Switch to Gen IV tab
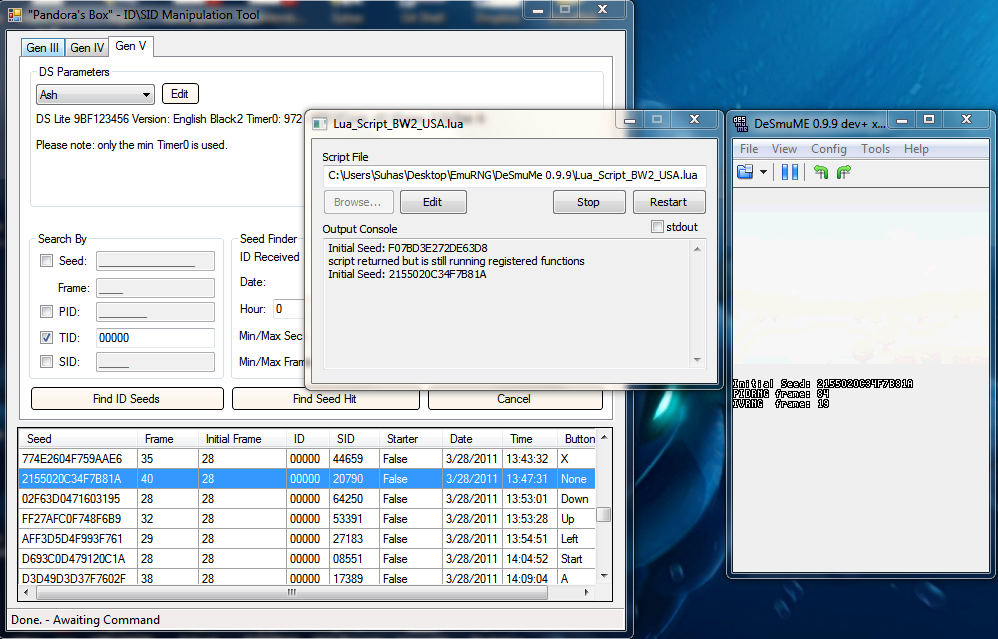998x639 pixels. tap(87, 48)
